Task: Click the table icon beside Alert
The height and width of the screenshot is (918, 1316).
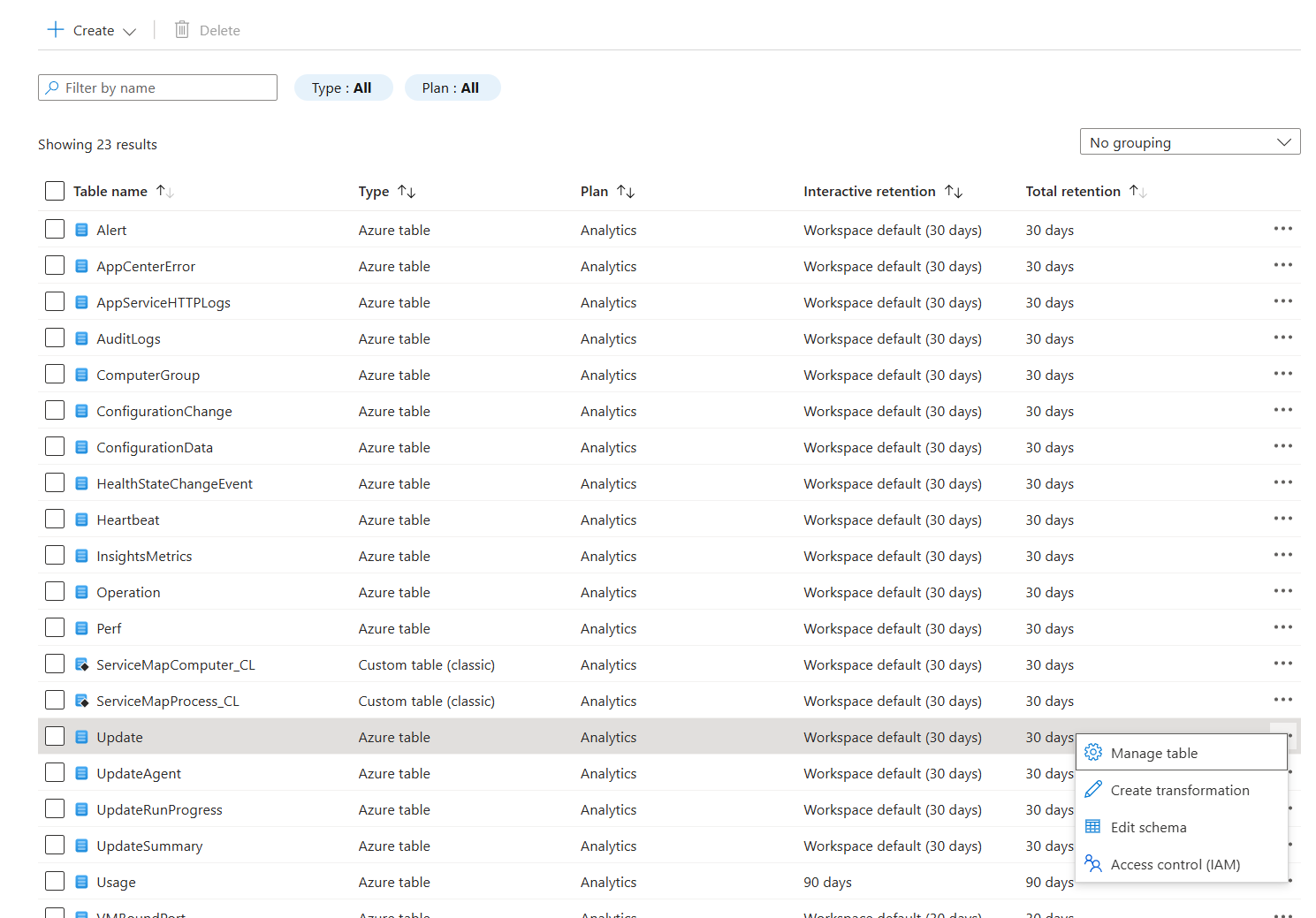Action: point(81,230)
